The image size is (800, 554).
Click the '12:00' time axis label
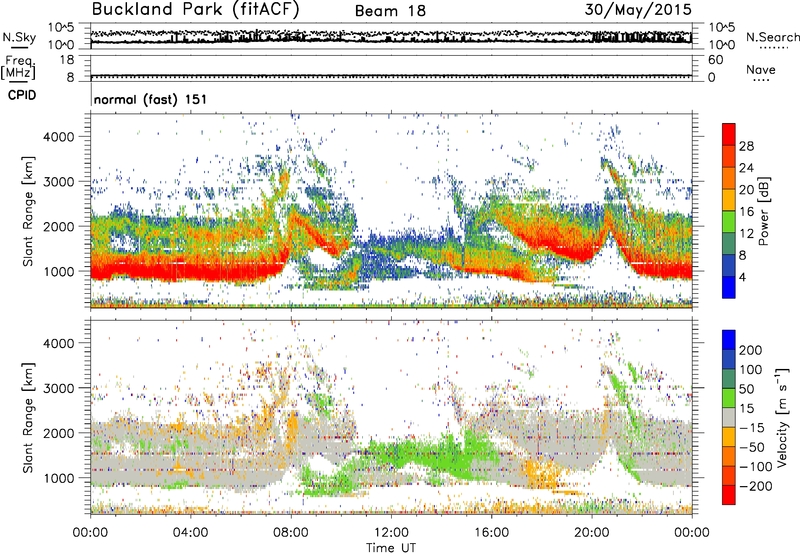pyautogui.click(x=391, y=533)
